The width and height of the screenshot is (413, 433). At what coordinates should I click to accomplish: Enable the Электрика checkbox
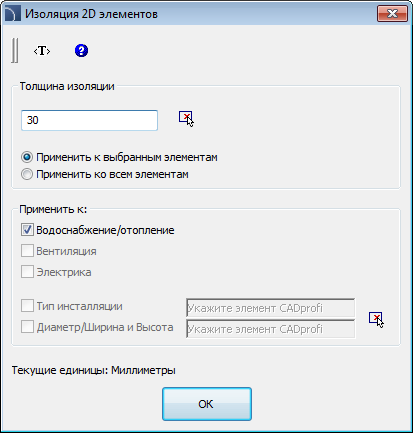pyautogui.click(x=27, y=272)
